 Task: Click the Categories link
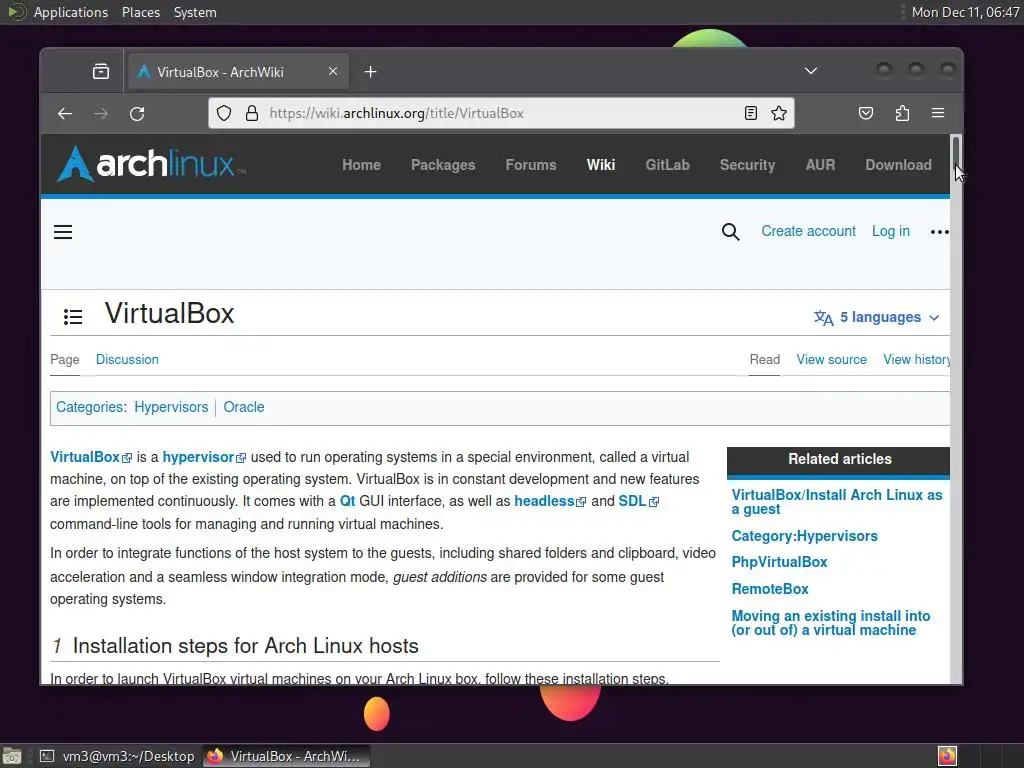click(89, 407)
